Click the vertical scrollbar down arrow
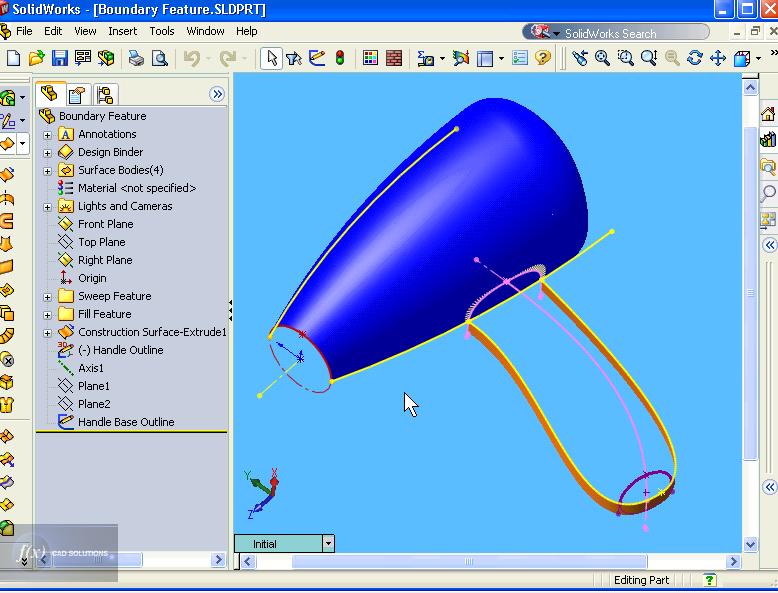Image resolution: width=778 pixels, height=593 pixels. pyautogui.click(x=750, y=544)
